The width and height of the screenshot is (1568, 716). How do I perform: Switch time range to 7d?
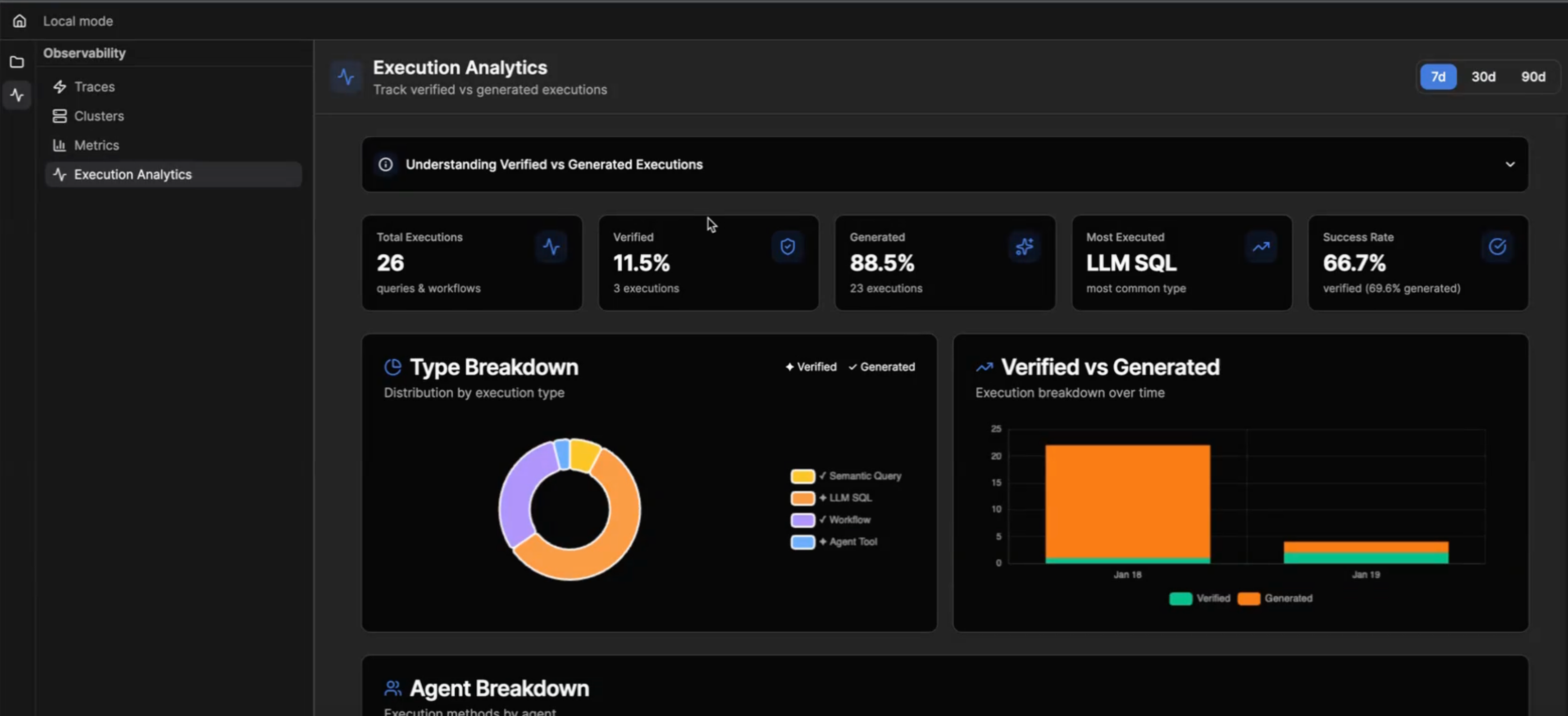(x=1438, y=77)
